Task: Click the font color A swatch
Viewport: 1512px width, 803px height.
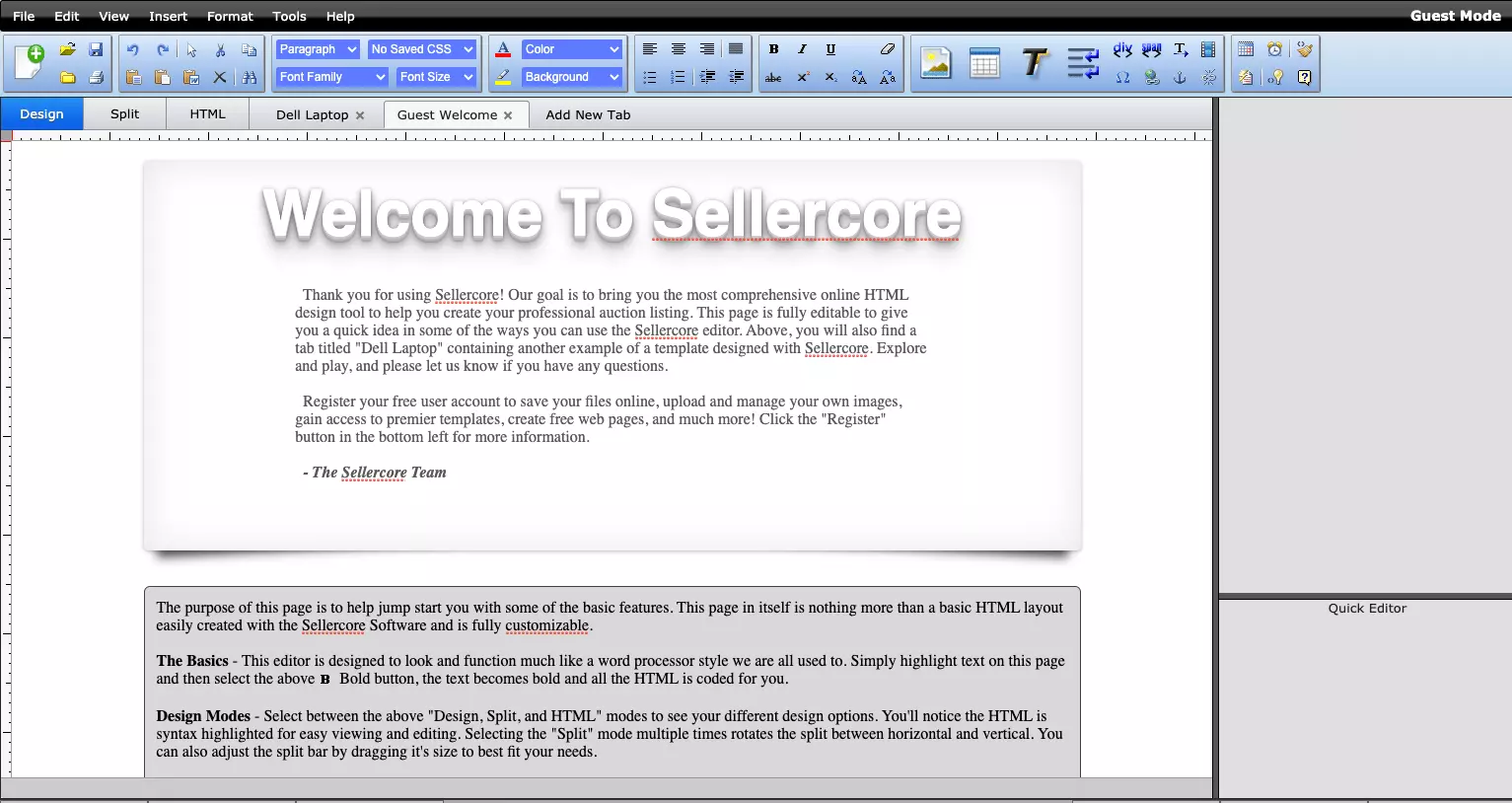Action: pos(503,49)
